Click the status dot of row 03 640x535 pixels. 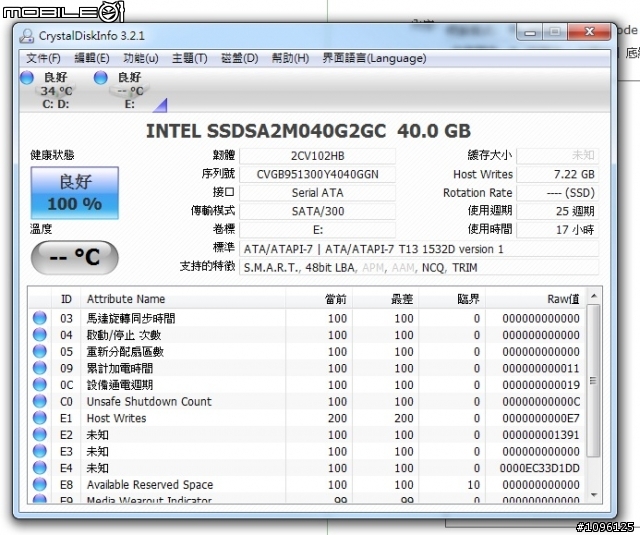[40, 318]
